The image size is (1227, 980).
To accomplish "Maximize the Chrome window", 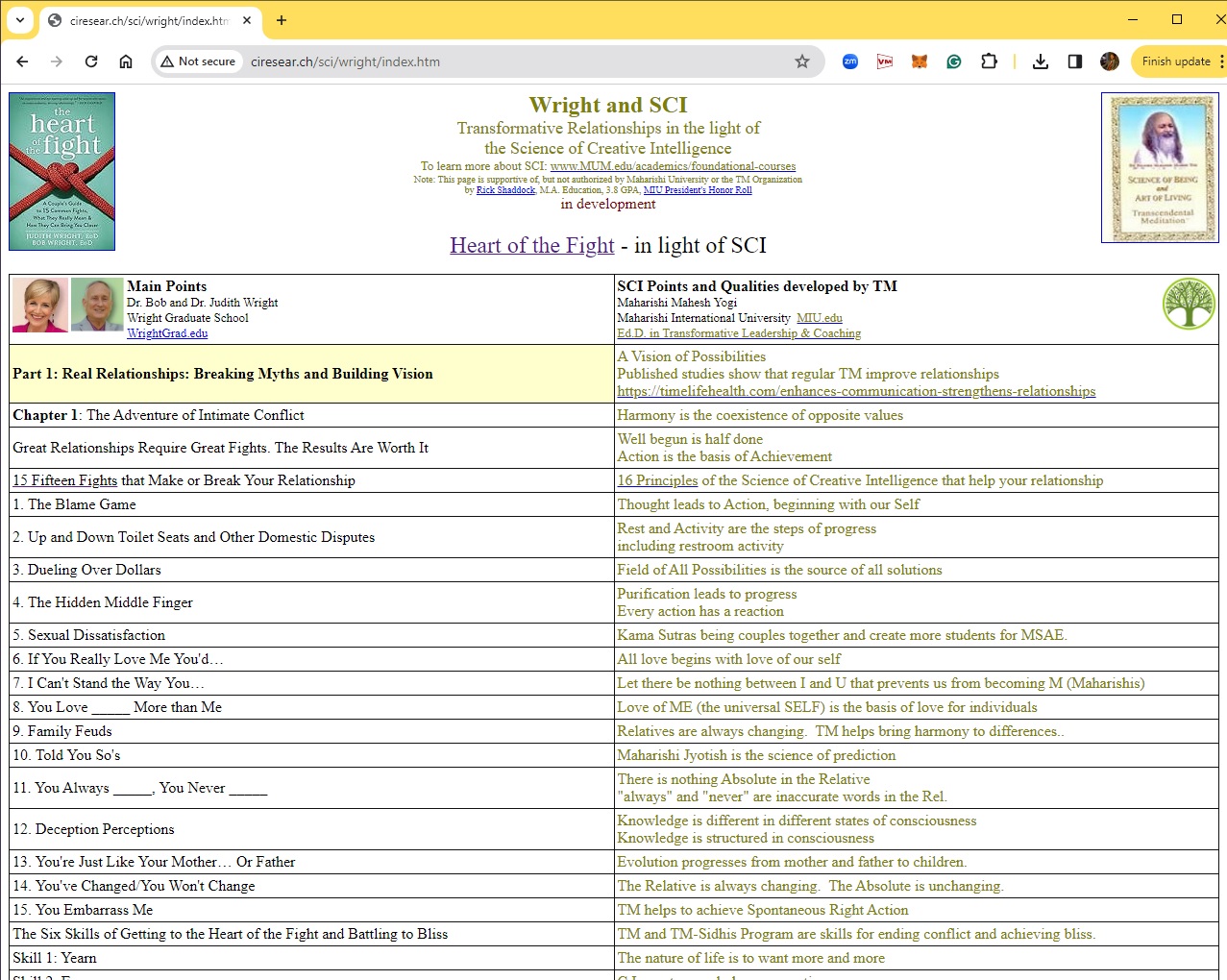I will tap(1177, 19).
